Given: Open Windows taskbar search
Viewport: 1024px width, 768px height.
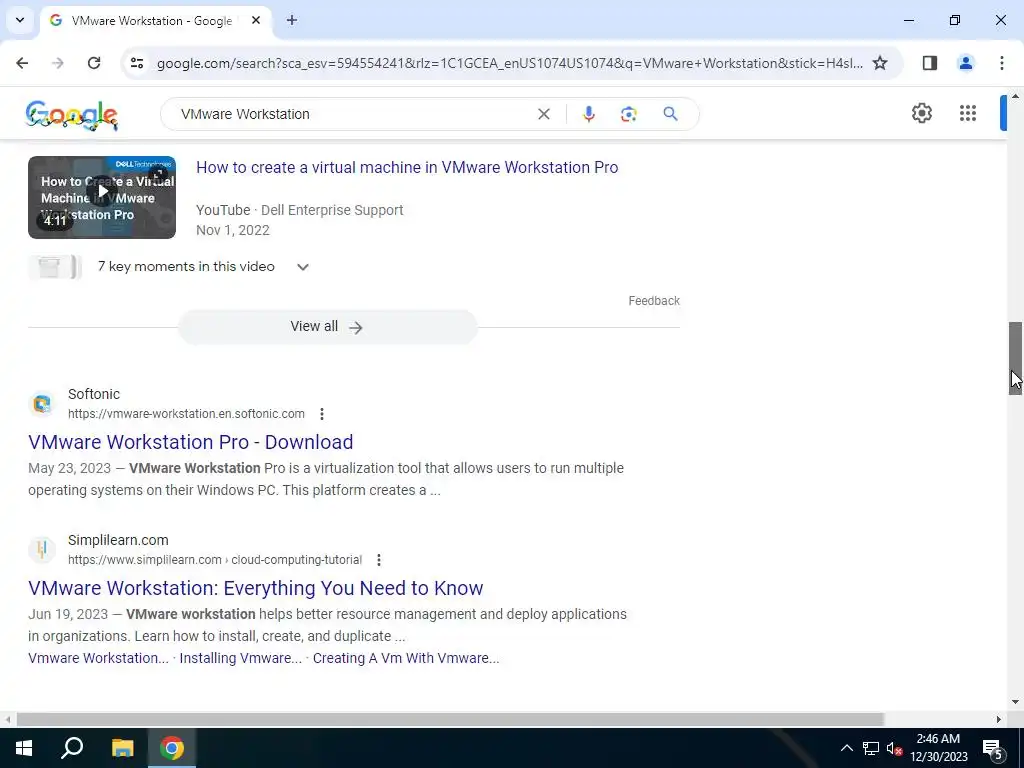Looking at the screenshot, I should click(72, 748).
